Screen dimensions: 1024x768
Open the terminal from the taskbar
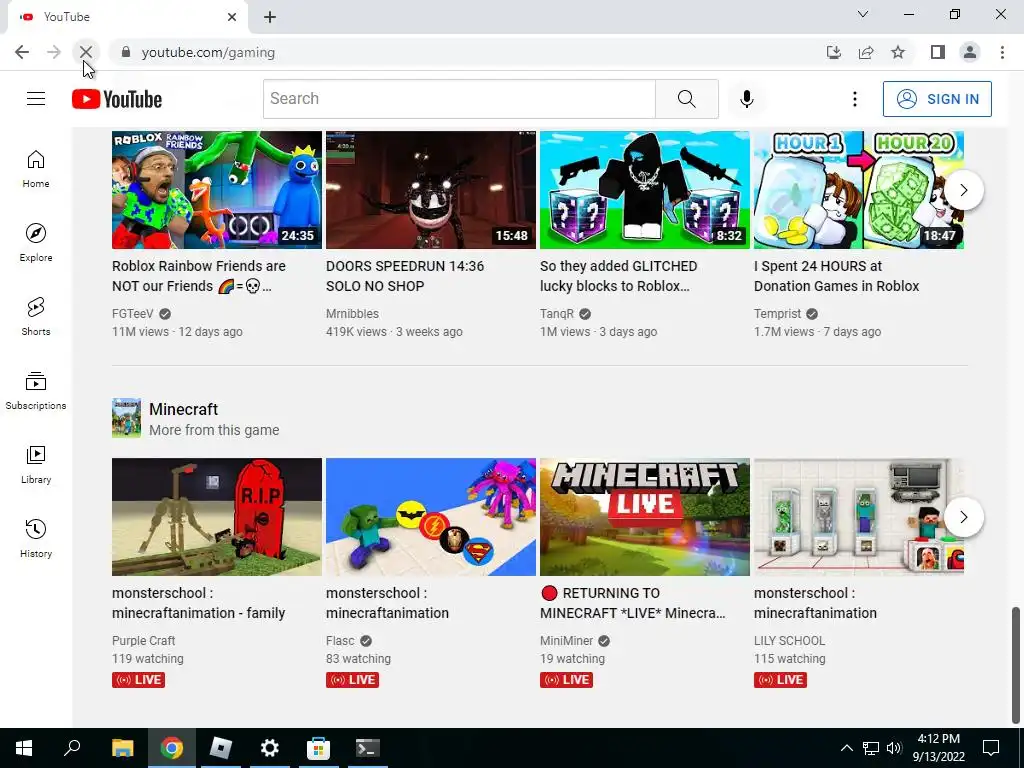tap(367, 748)
